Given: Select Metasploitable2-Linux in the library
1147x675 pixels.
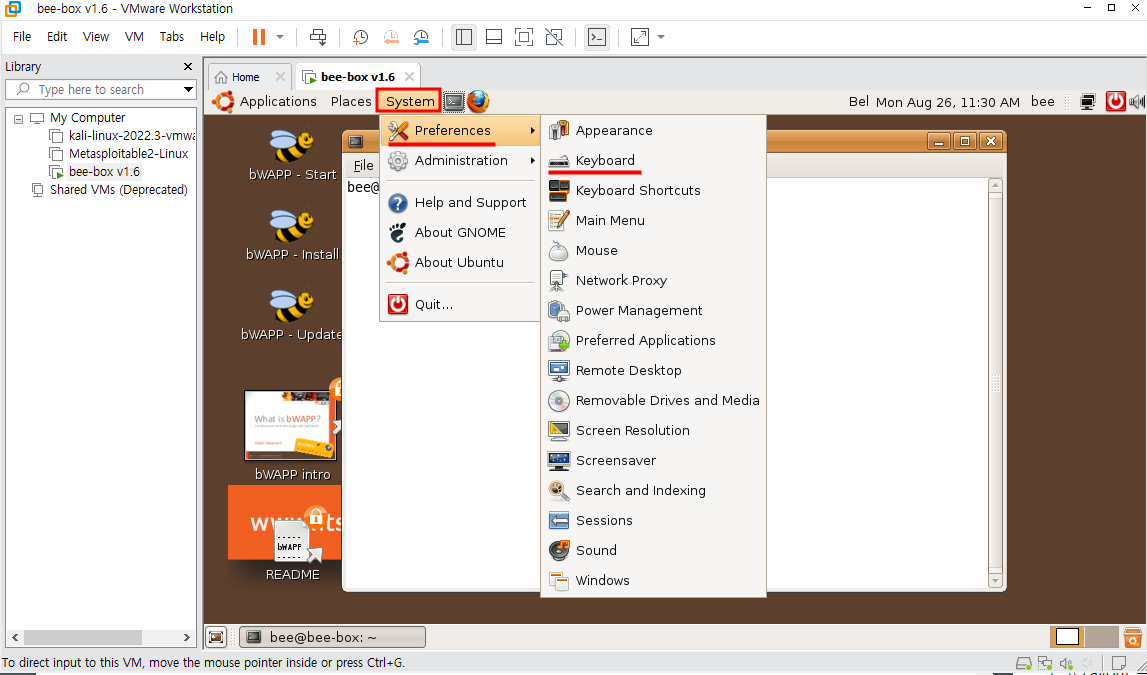Looking at the screenshot, I should point(119,154).
